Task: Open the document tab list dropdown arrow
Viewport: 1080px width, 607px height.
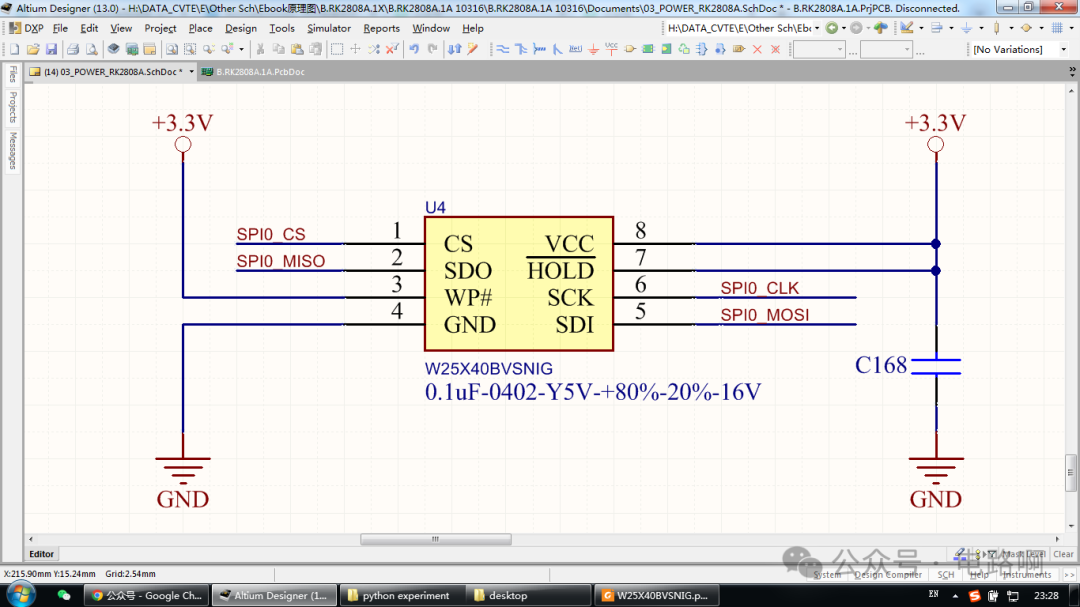Action: (x=1072, y=71)
